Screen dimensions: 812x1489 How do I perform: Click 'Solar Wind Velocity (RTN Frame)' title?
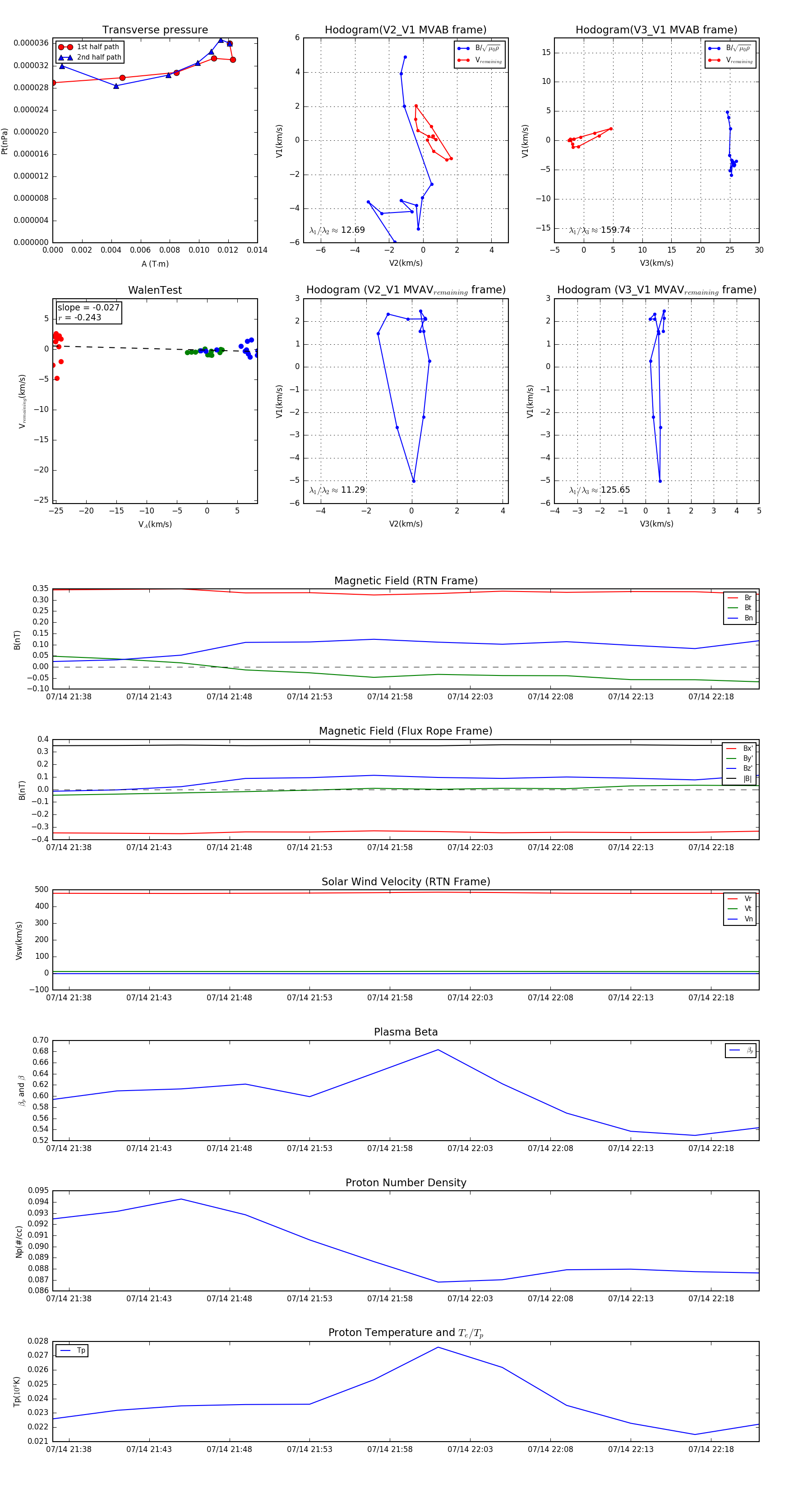click(406, 882)
